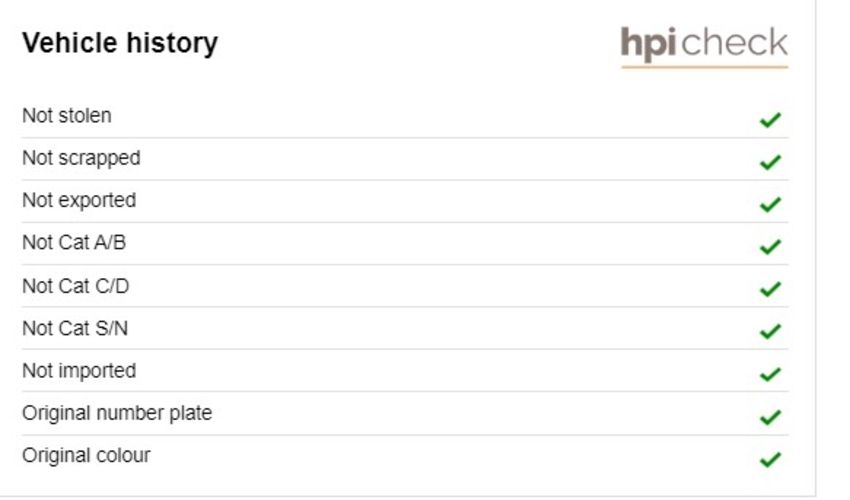Click the green checkmark for Not Cat A/B

(x=770, y=246)
